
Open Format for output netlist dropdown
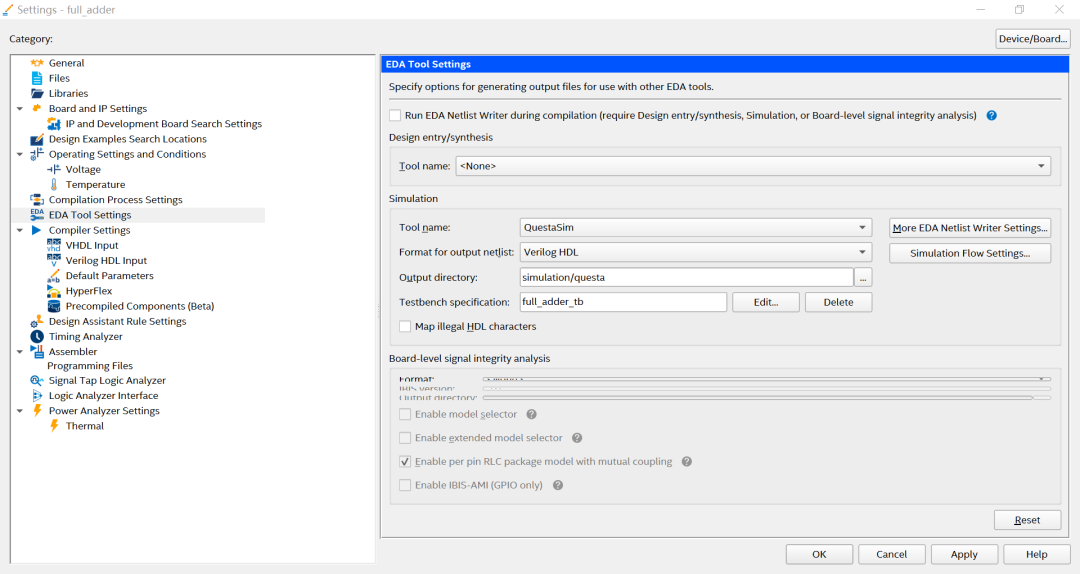pos(695,253)
